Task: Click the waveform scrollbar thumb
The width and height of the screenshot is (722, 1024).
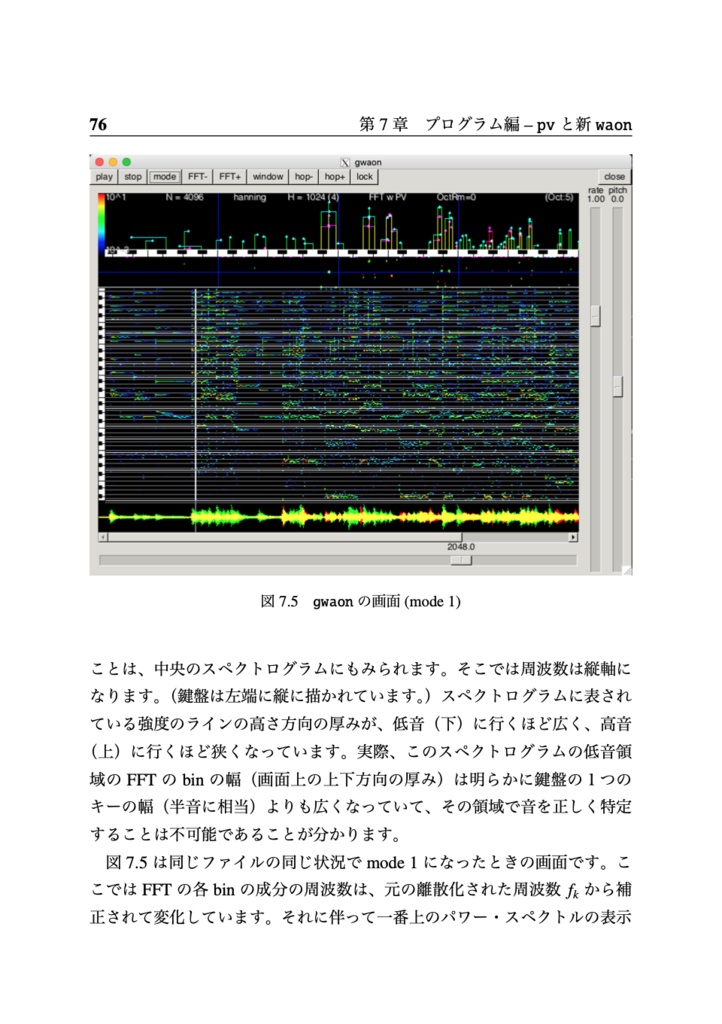Action: 285,537
